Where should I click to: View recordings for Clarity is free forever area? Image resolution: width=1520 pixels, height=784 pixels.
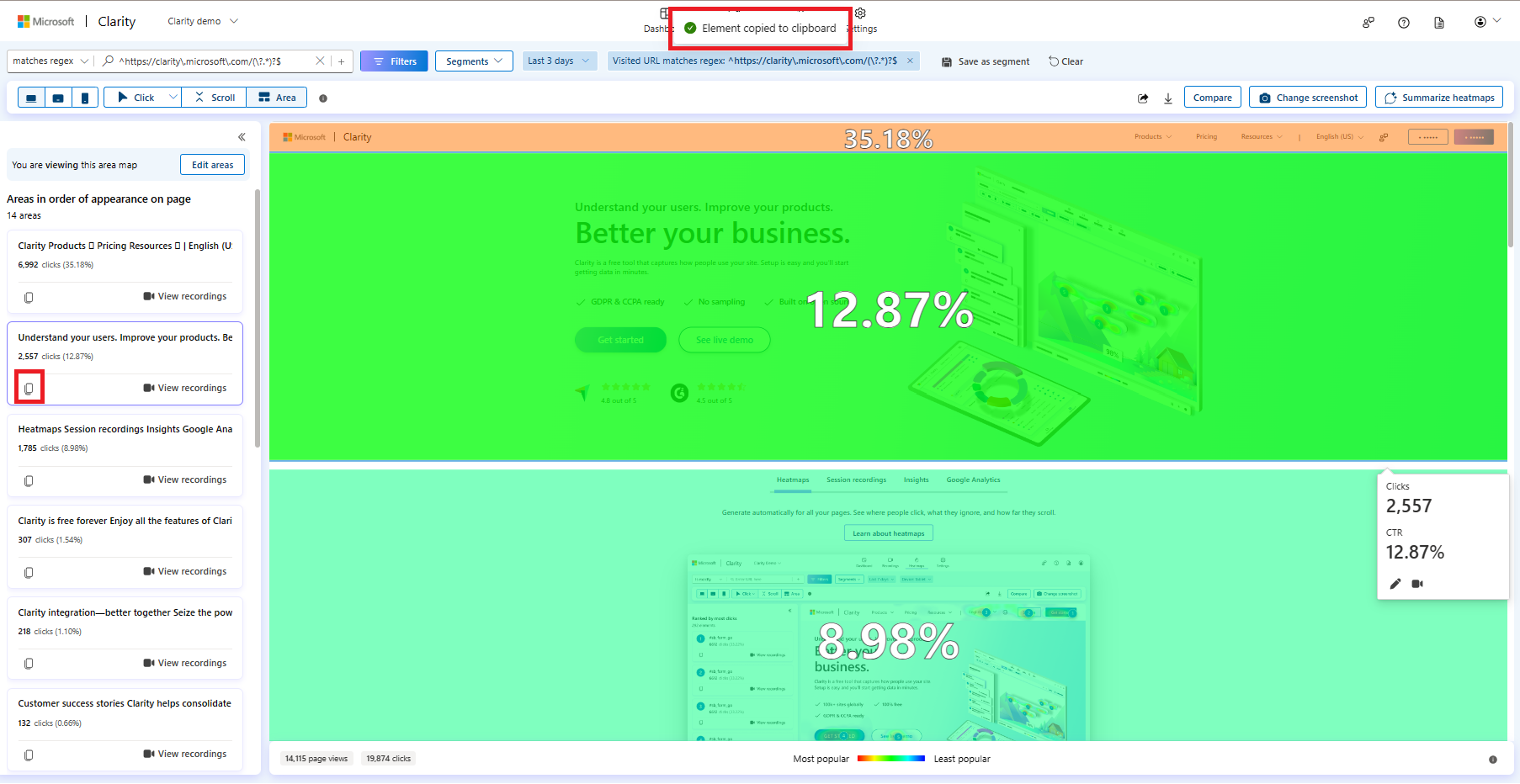[185, 571]
